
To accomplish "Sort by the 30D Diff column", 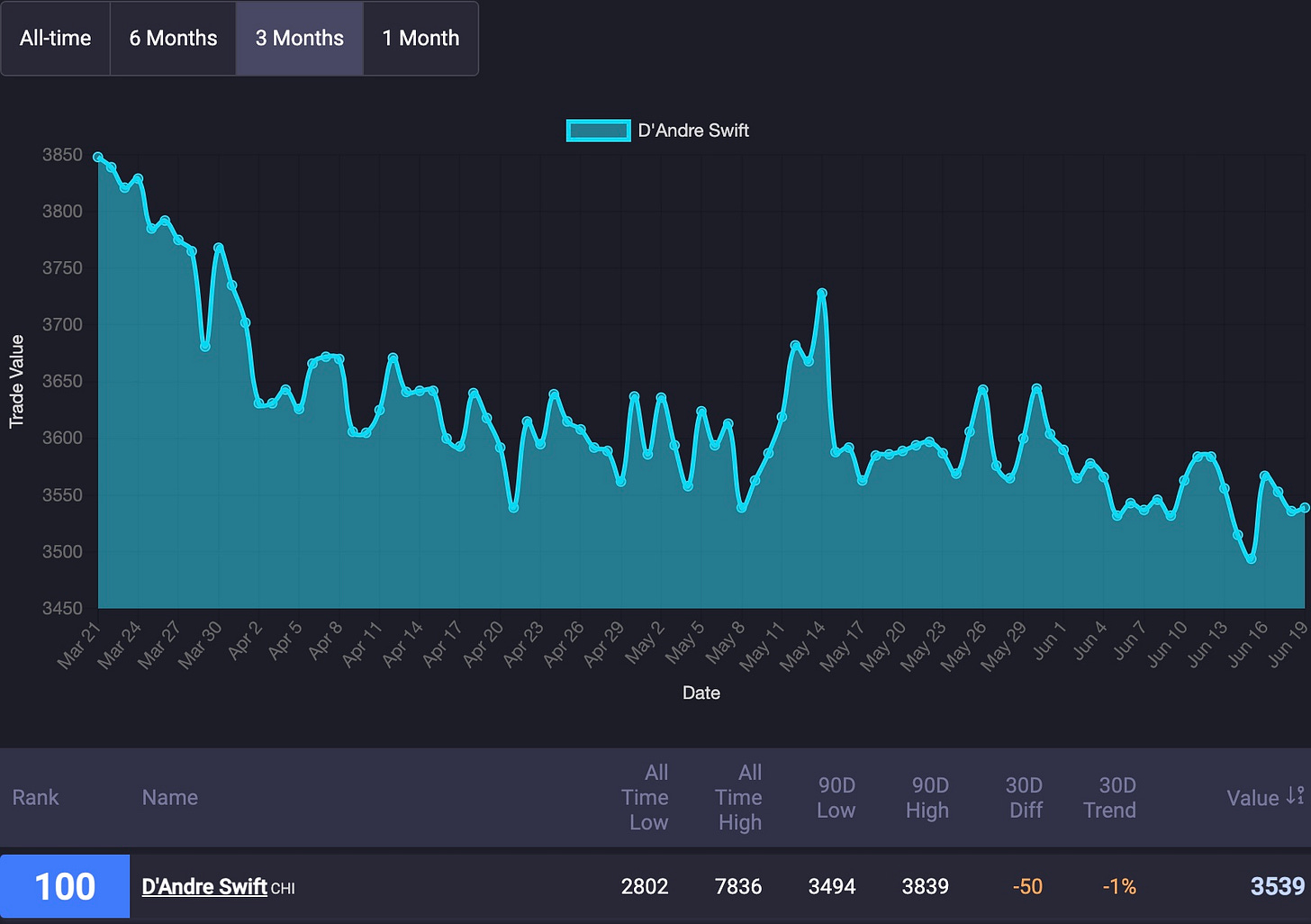I will [x=1025, y=798].
